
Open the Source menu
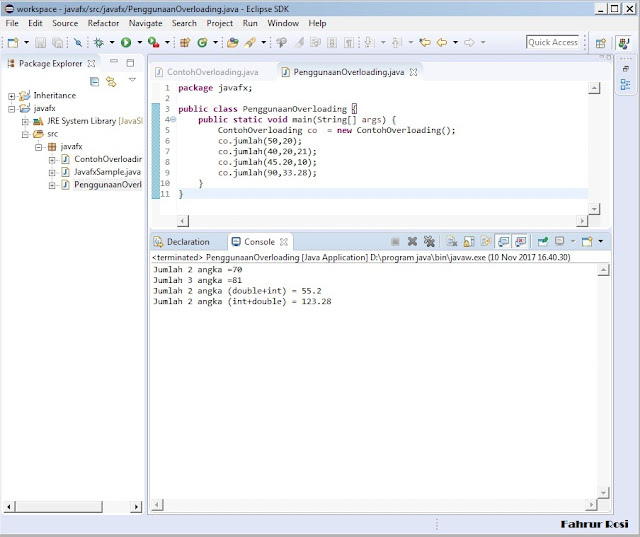(65, 23)
